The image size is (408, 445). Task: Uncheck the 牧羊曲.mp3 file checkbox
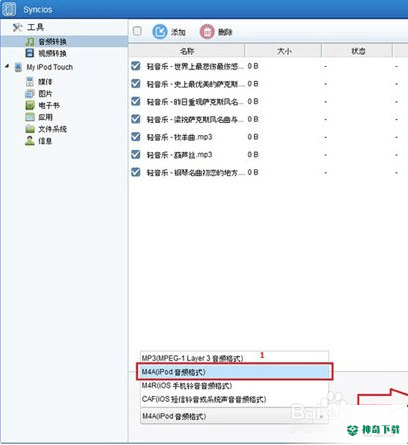136,137
